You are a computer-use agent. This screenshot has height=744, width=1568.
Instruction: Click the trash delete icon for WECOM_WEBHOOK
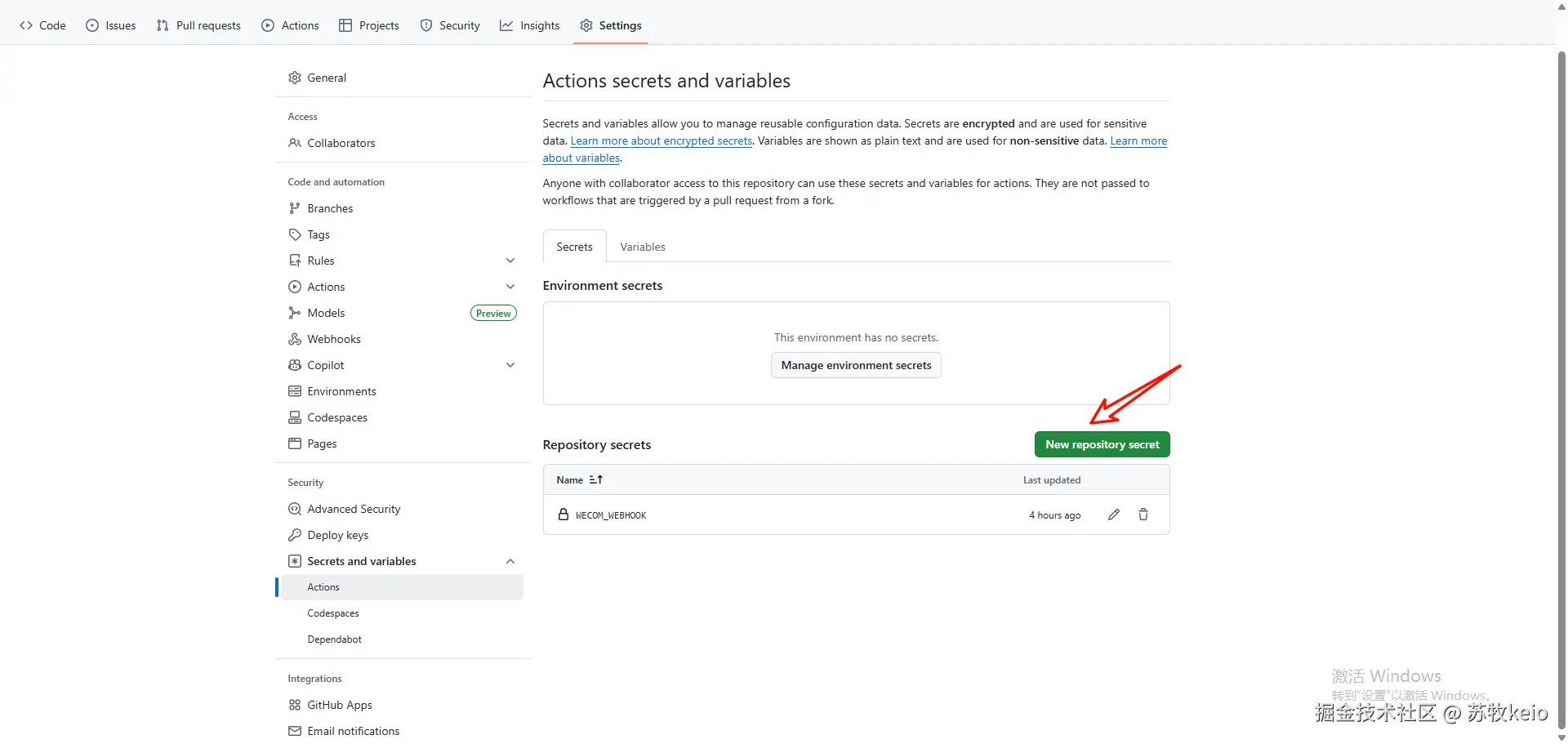(x=1143, y=515)
